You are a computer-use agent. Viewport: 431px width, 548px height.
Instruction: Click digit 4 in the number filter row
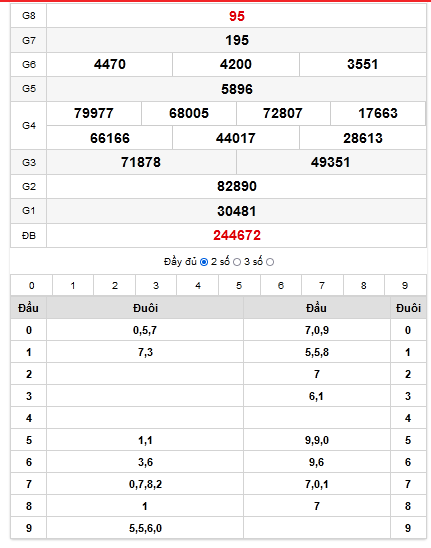pyautogui.click(x=197, y=285)
